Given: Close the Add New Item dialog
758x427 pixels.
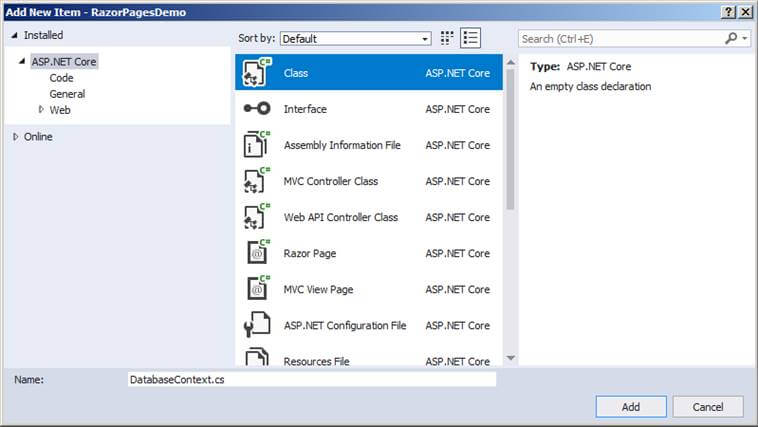Looking at the screenshot, I should [x=745, y=12].
